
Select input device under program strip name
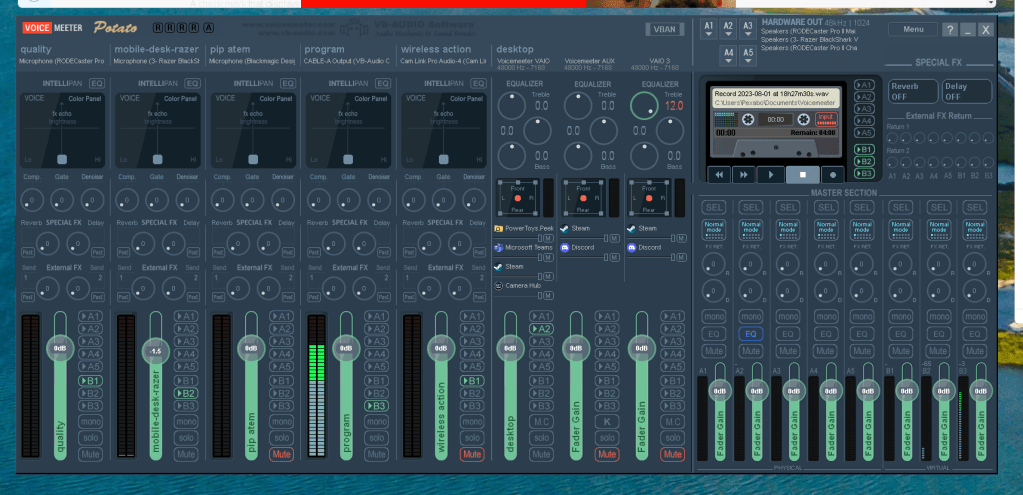click(x=347, y=61)
